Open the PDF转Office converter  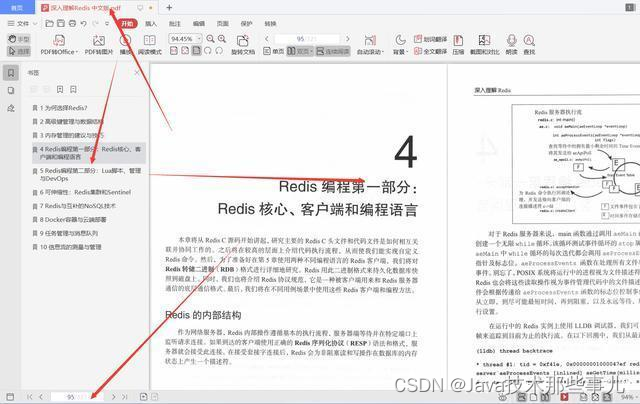click(59, 44)
